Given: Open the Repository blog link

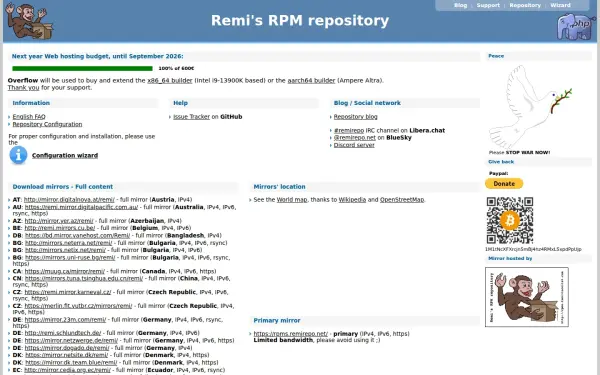Looking at the screenshot, I should point(355,117).
